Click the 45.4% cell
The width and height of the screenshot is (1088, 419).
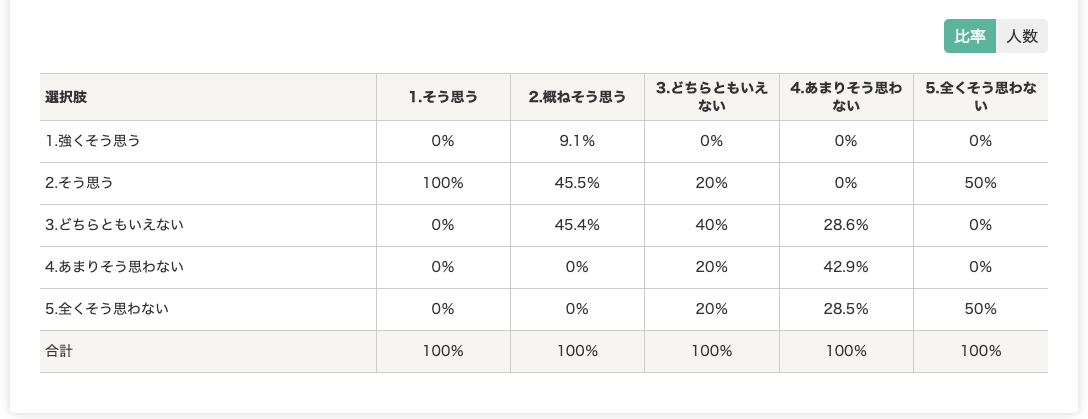577,225
